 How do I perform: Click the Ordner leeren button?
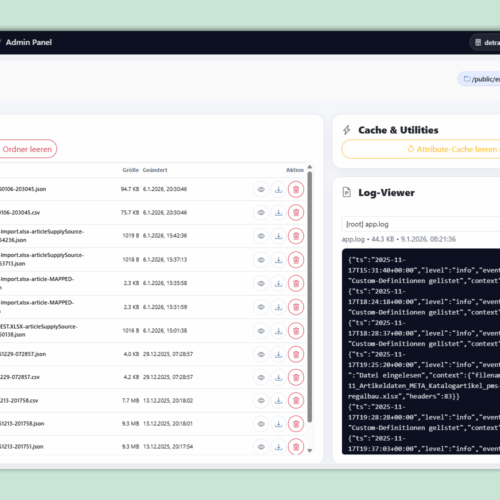pyautogui.click(x=27, y=149)
